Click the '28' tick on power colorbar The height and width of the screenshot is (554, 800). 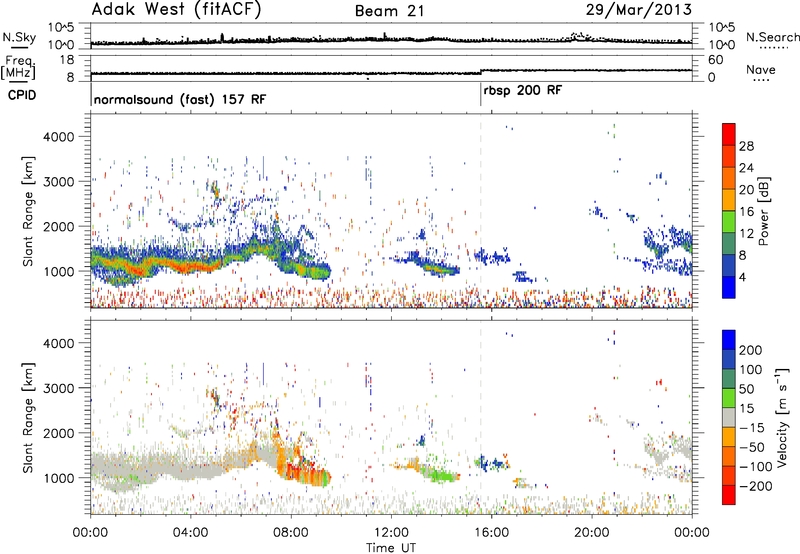pyautogui.click(x=746, y=146)
